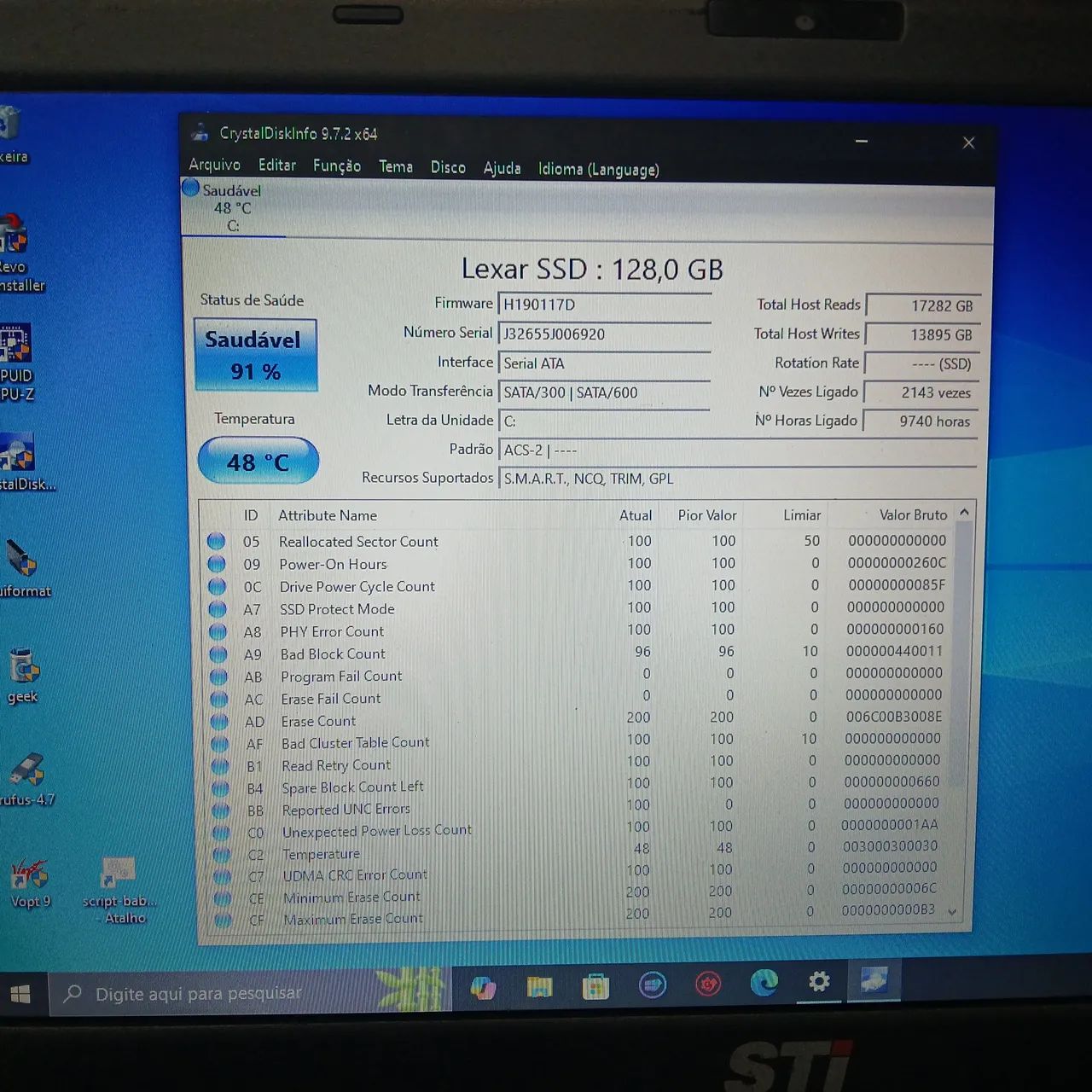
Task: Click the serial number field J32655J006920
Action: click(x=604, y=334)
